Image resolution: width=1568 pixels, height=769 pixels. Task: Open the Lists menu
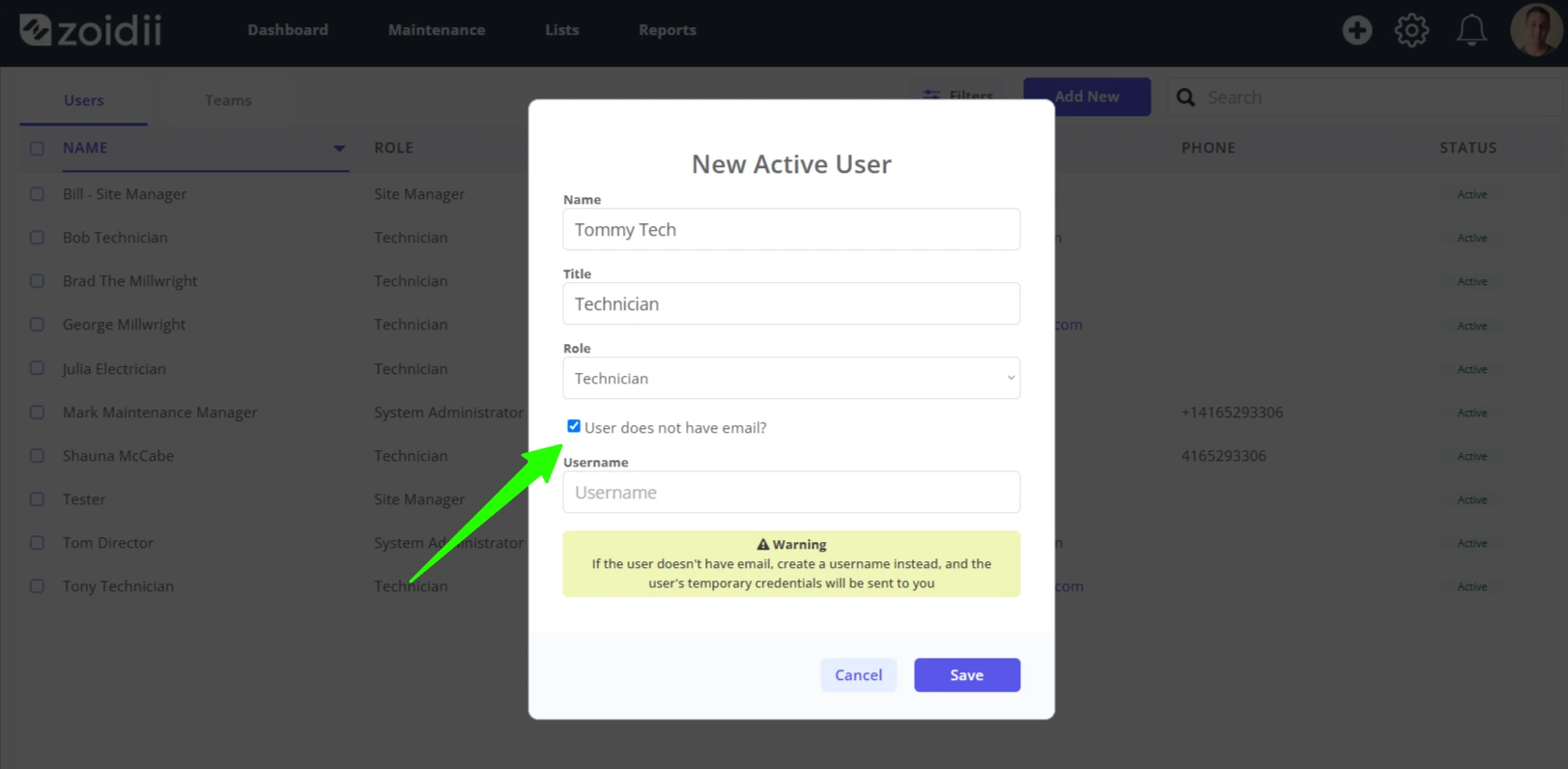(562, 30)
